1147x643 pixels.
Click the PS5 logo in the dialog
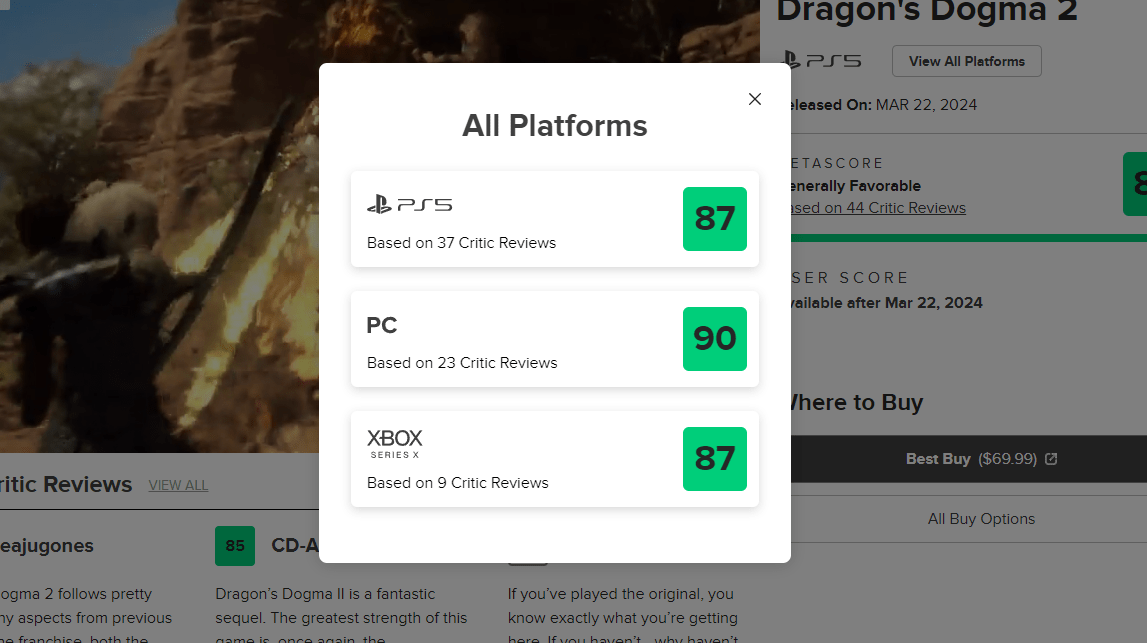[x=410, y=205]
